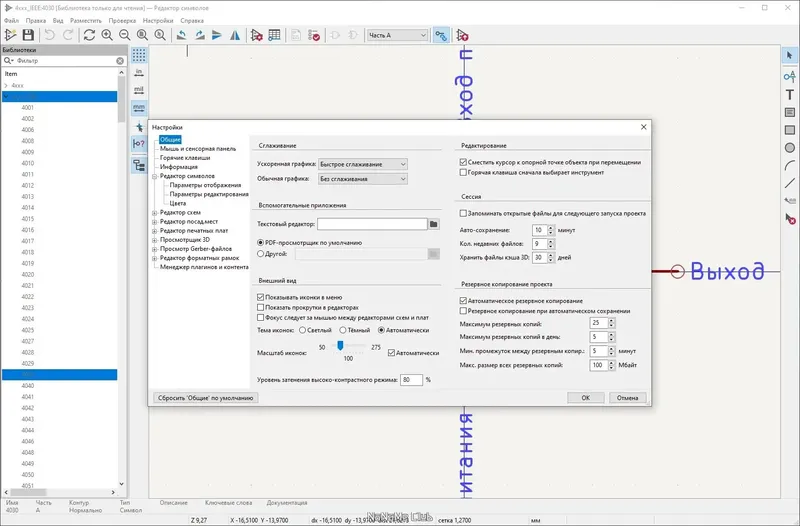Open the 'Ускоренная графика' dropdown
Screen dimensions: 800x526
(363, 164)
